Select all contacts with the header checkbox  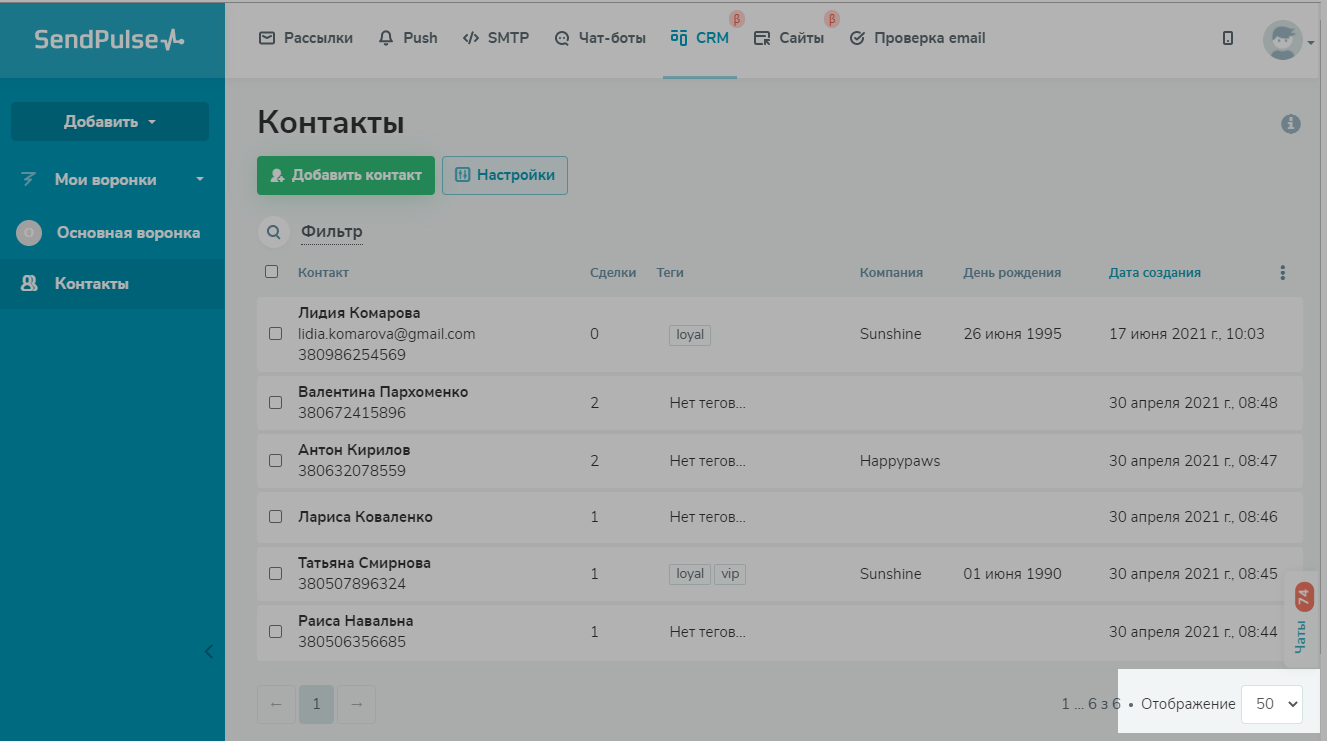273,271
